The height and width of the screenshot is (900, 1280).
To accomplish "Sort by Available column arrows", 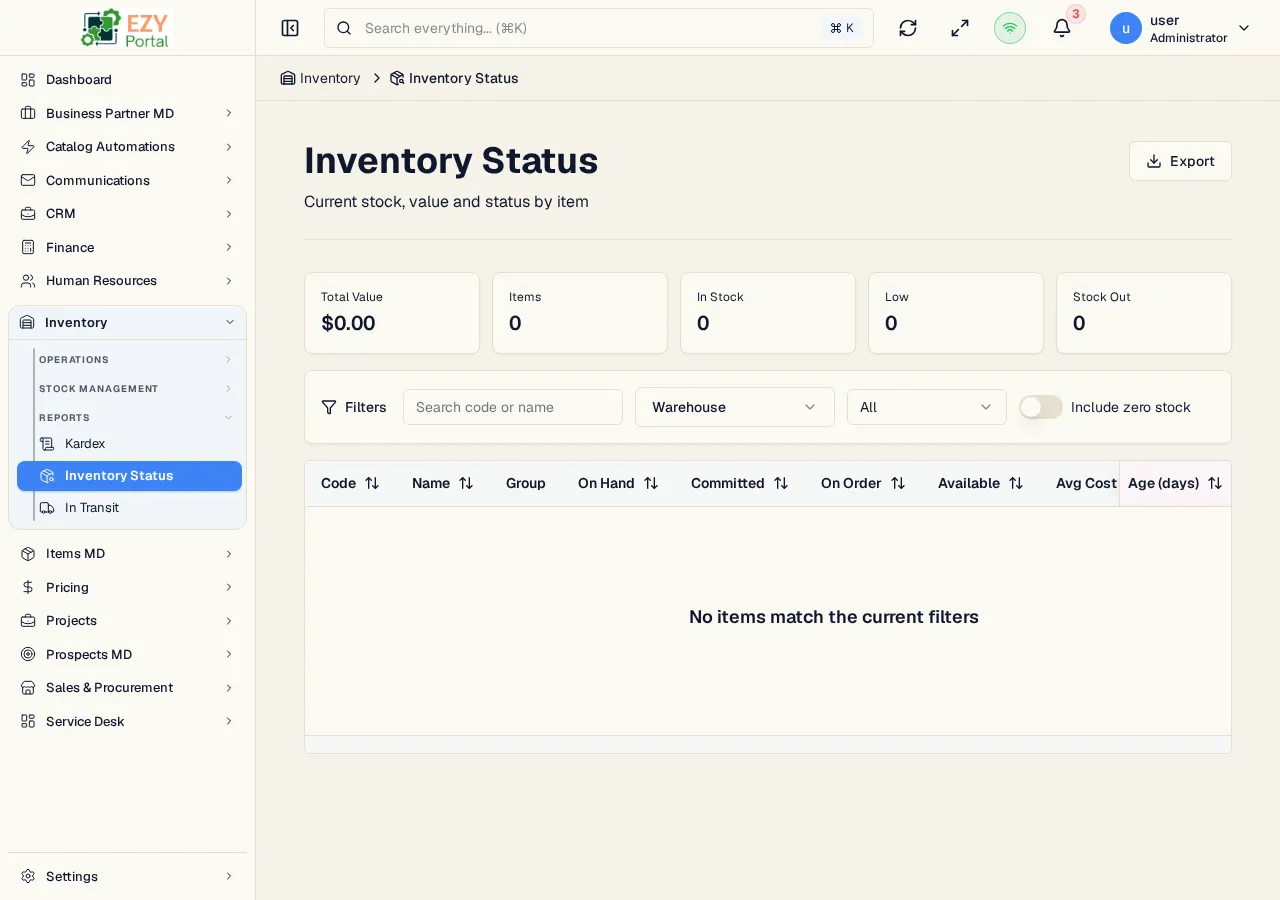I will click(x=1016, y=483).
